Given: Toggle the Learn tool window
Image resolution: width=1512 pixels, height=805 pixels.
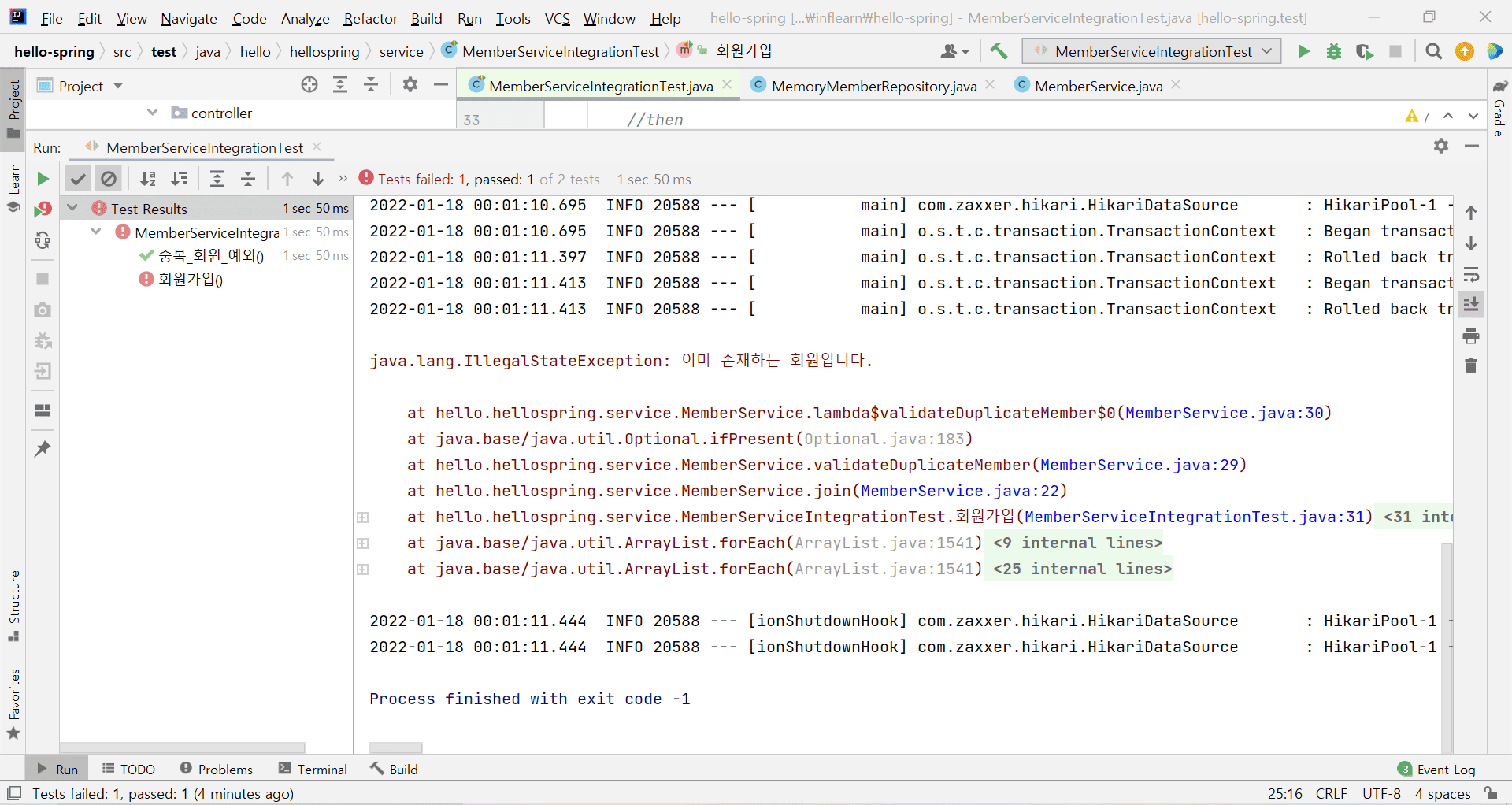Looking at the screenshot, I should 13,187.
